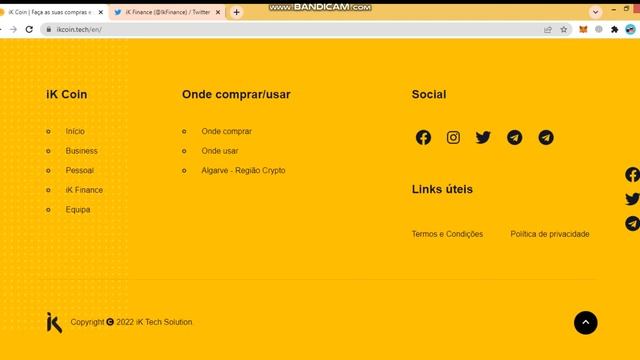Click the grey extension icon beside MetaMask
This screenshot has width=640, height=360.
(599, 29)
